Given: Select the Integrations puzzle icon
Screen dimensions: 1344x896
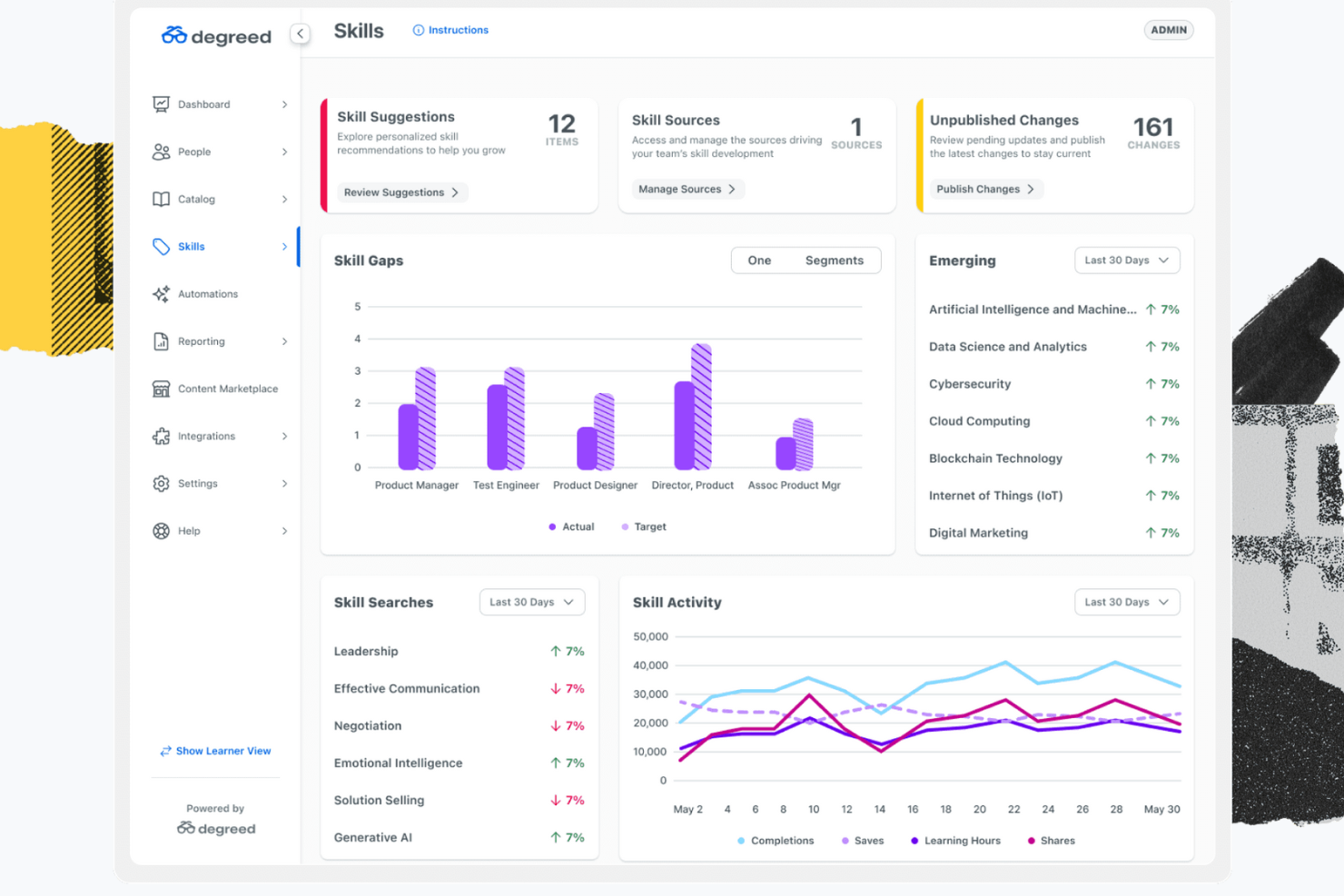Looking at the screenshot, I should (160, 436).
